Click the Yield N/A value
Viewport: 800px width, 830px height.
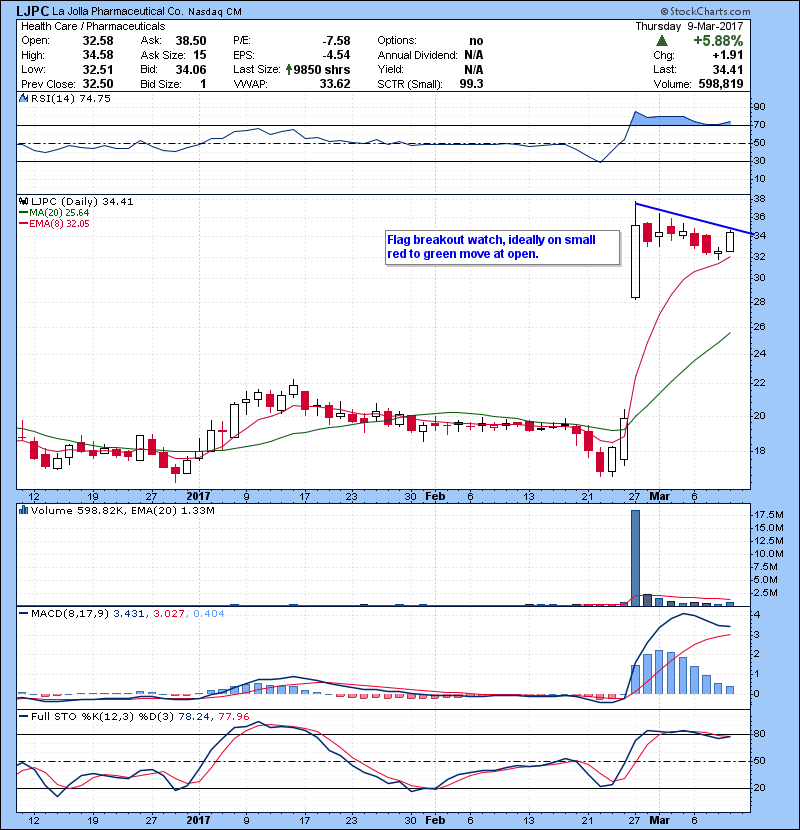point(474,69)
